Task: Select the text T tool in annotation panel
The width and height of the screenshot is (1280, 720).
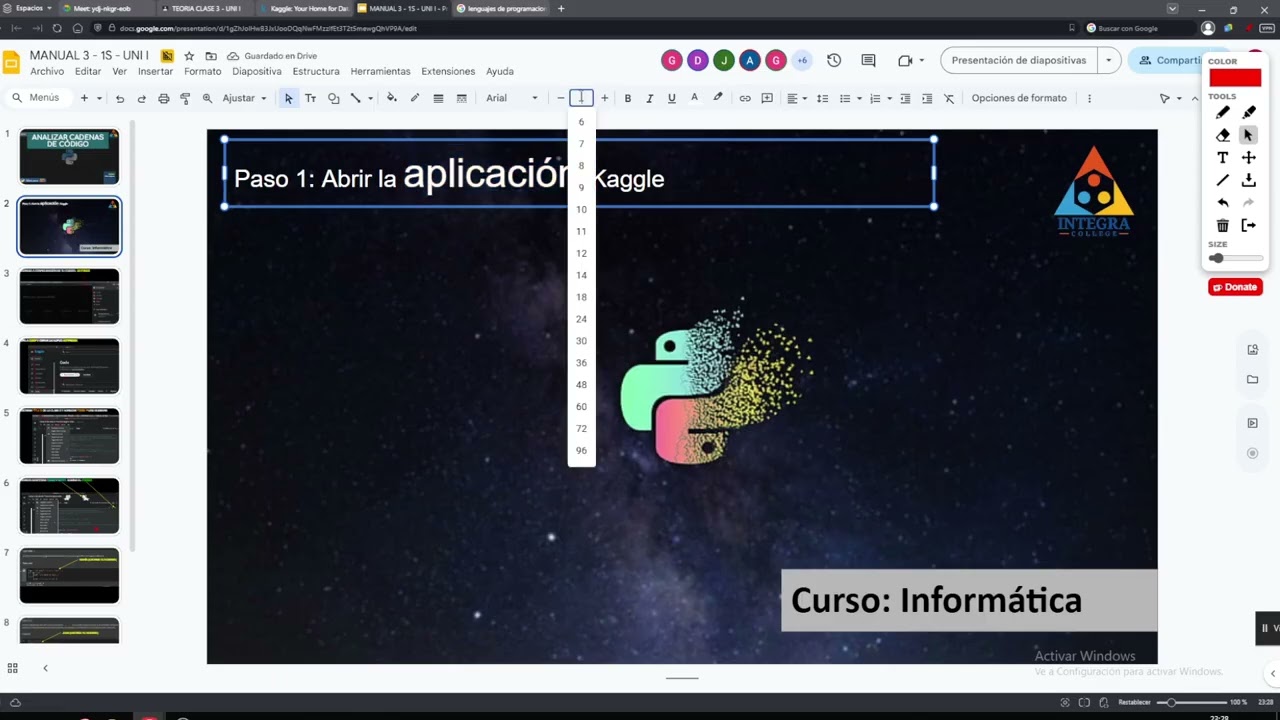Action: coord(1222,158)
